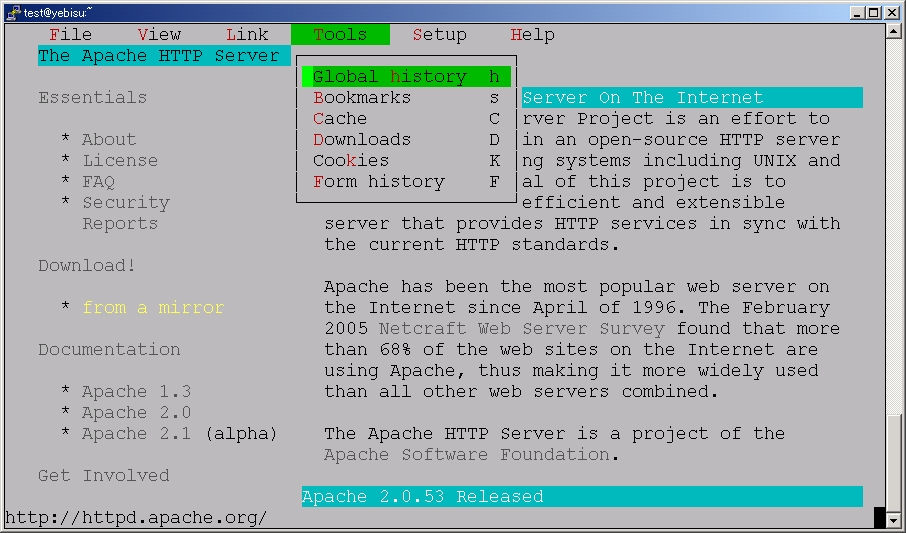The height and width of the screenshot is (533, 906).
Task: Visit the Apache Software Foundation link
Action: tap(467, 454)
